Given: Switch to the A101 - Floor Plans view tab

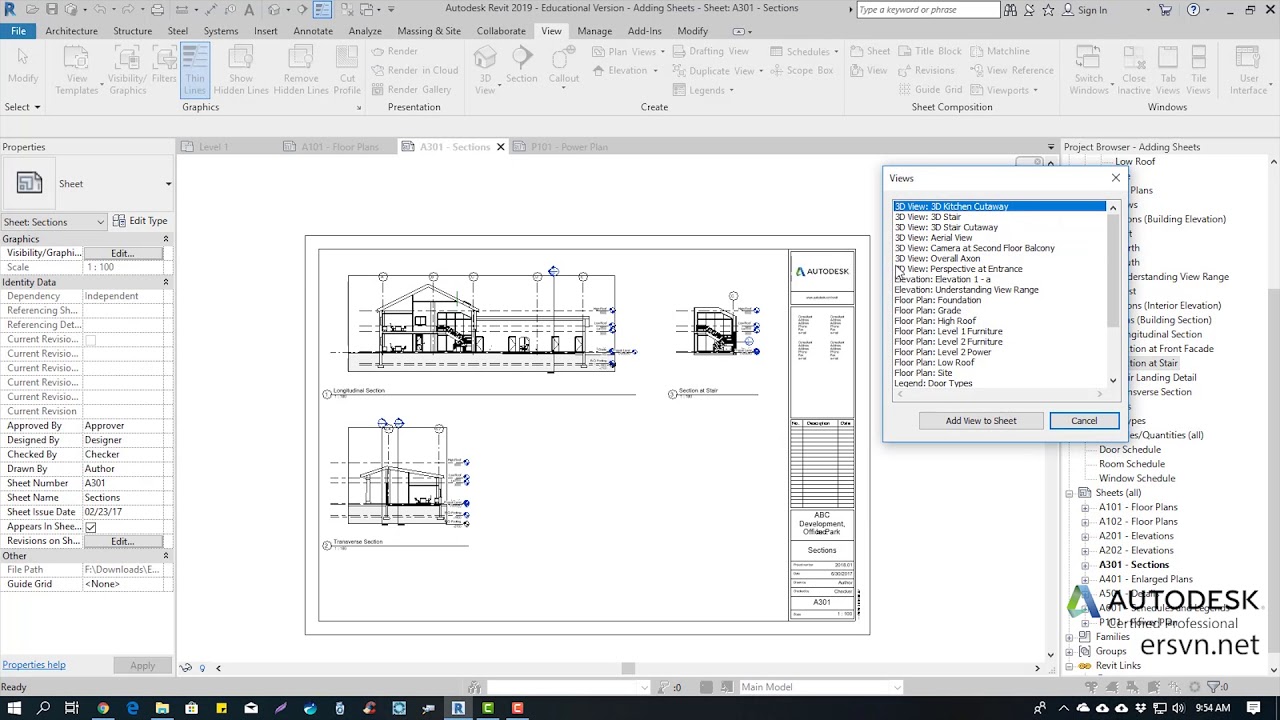Looking at the screenshot, I should [340, 147].
